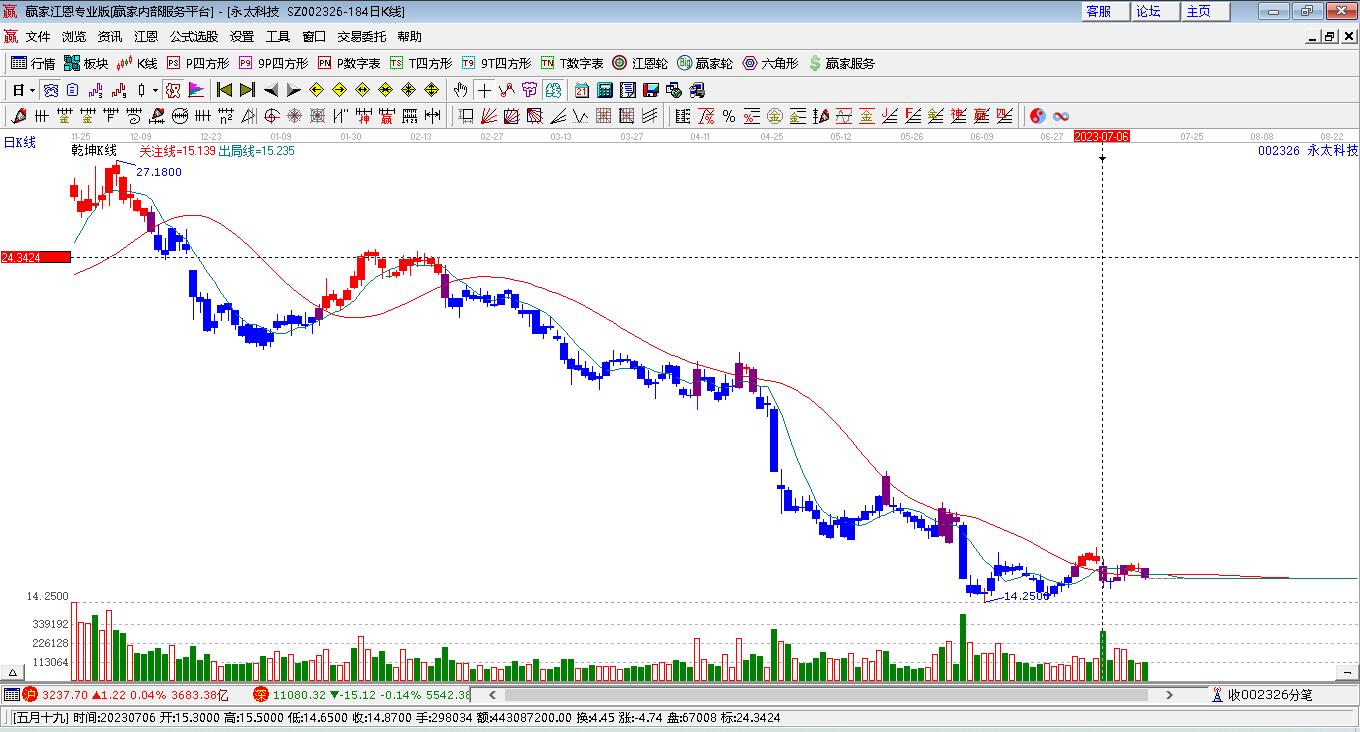Expand the candlestick style dropdown arrow
Screen dimensions: 1360x732
point(155,90)
